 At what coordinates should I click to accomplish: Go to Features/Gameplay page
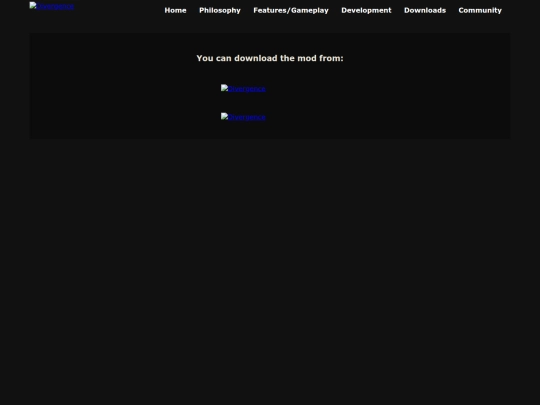pos(291,10)
